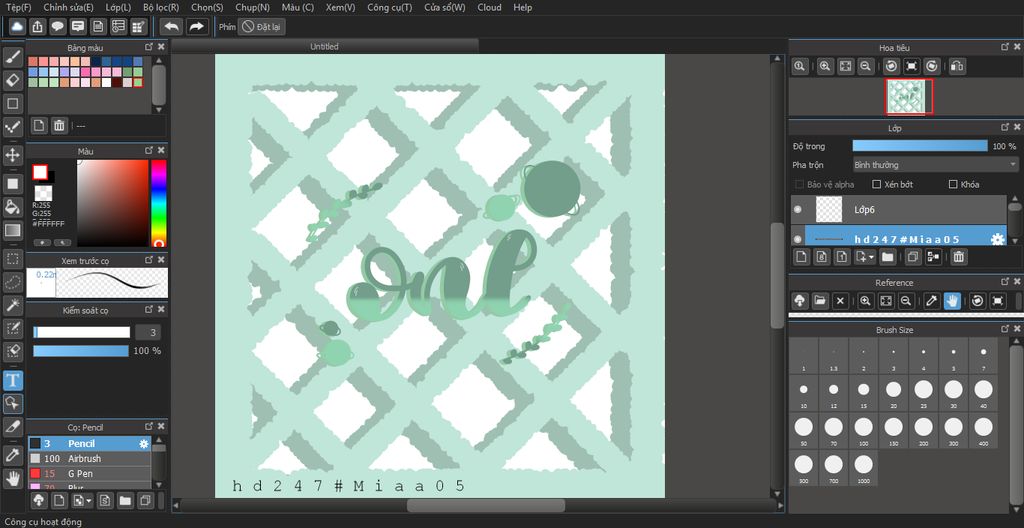The width and height of the screenshot is (1024, 528).
Task: Adjust the Độ trong opacity slider
Action: tap(920, 146)
